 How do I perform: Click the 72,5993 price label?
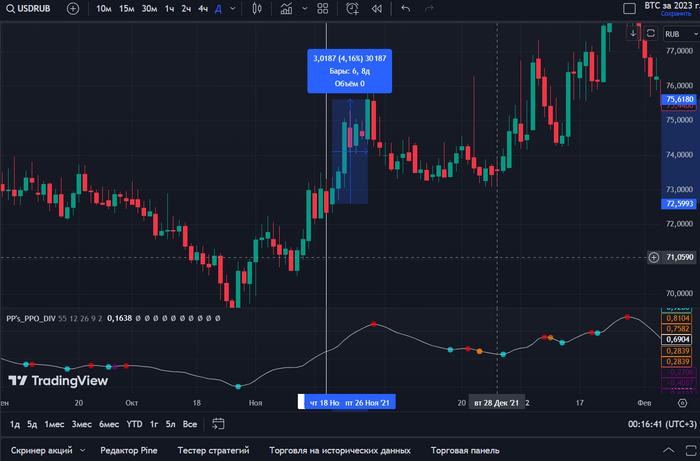coord(679,204)
